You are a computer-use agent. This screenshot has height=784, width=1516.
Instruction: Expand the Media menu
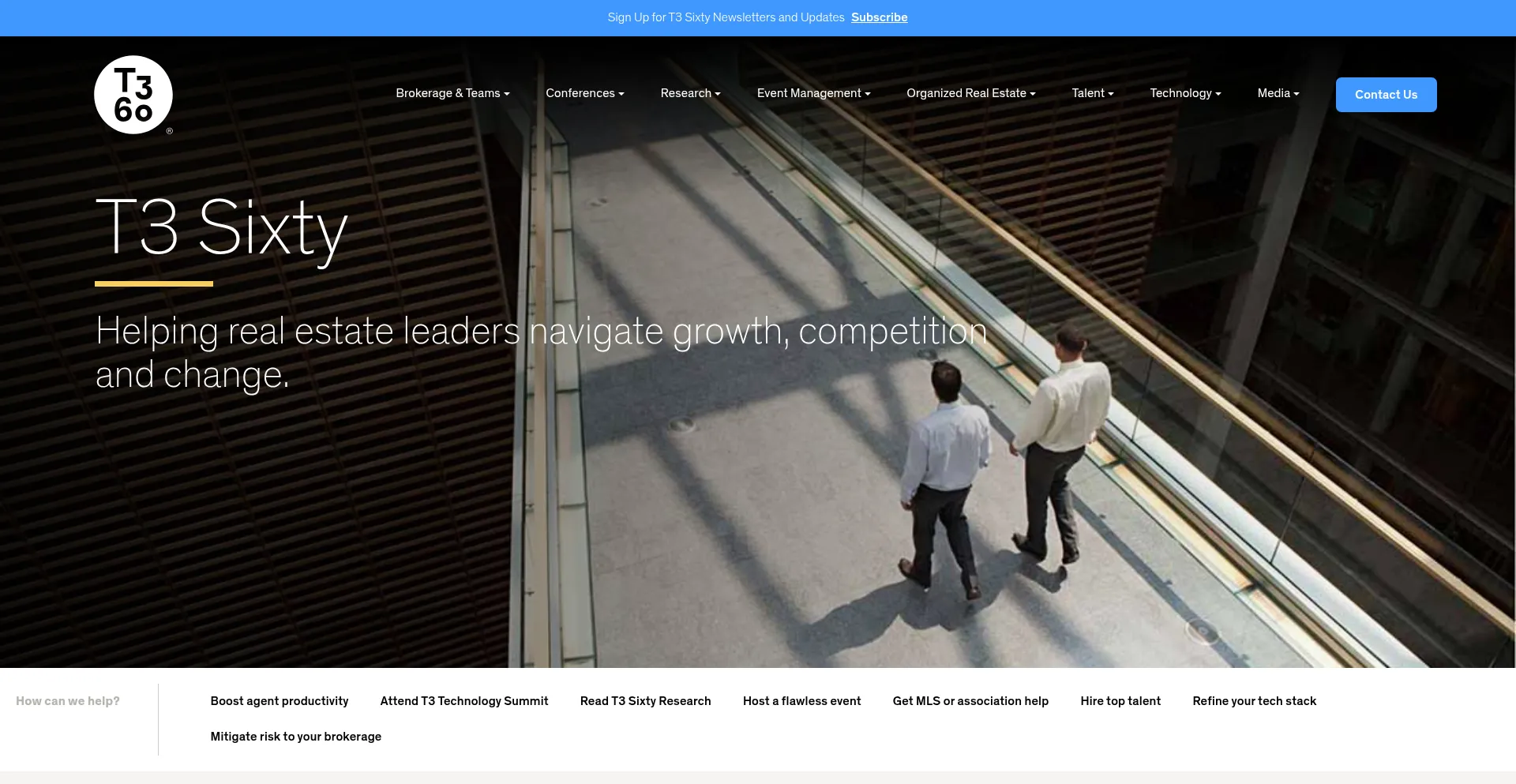pos(1278,93)
